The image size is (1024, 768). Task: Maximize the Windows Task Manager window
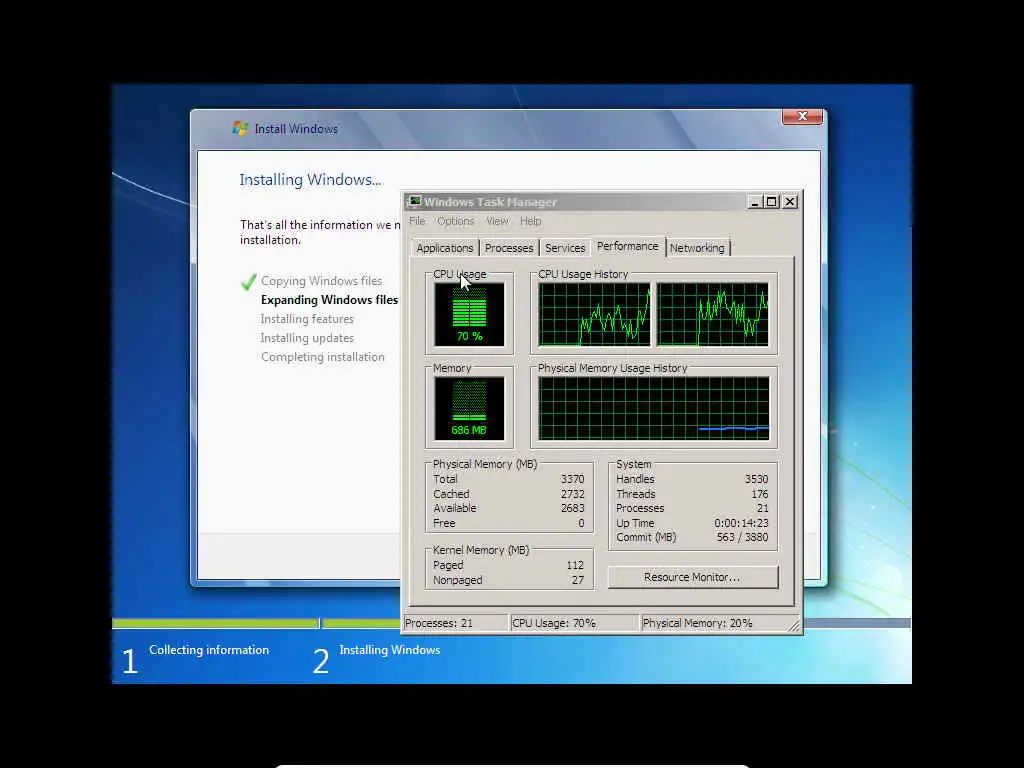(x=772, y=202)
